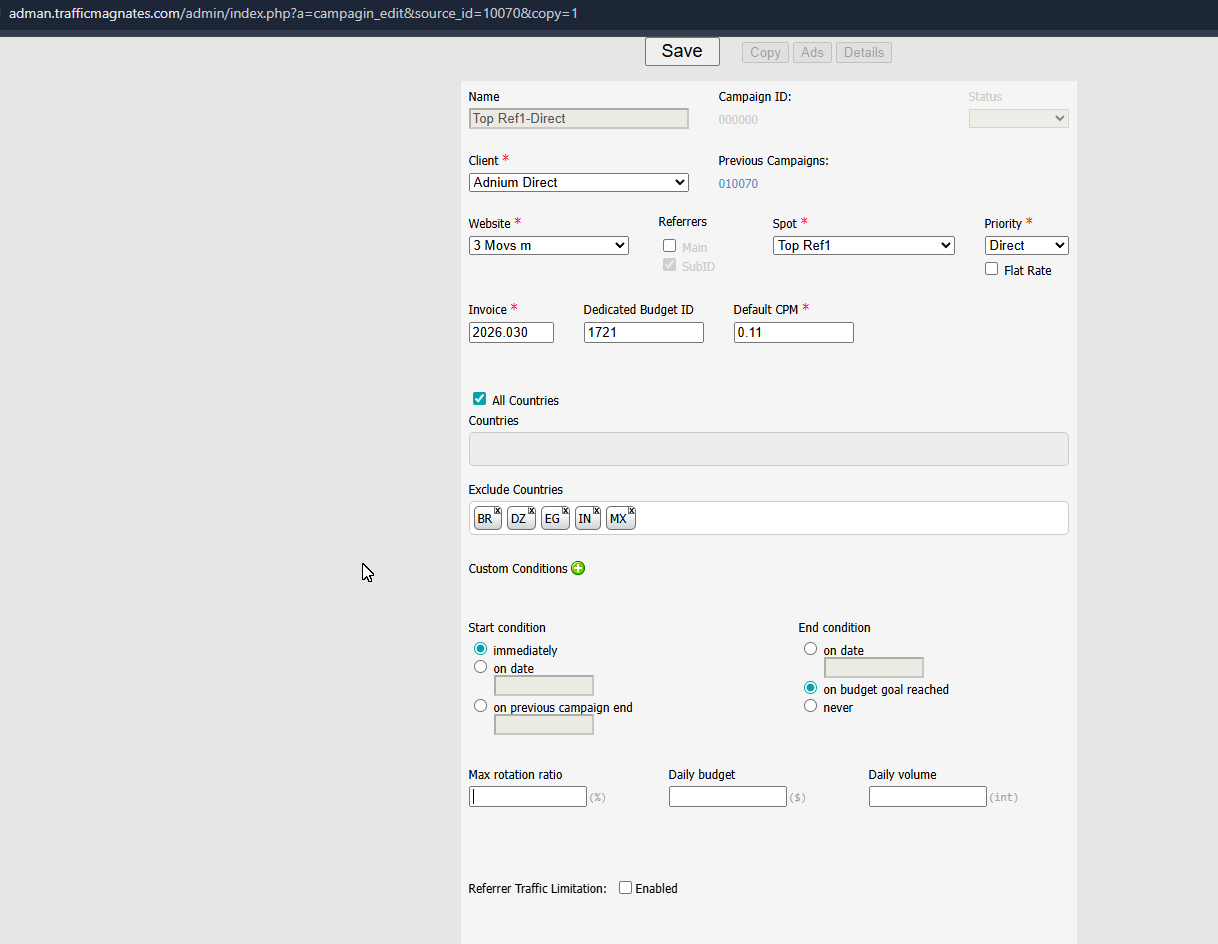Toggle the Main referrers checkbox
The image size is (1218, 944).
click(x=670, y=246)
